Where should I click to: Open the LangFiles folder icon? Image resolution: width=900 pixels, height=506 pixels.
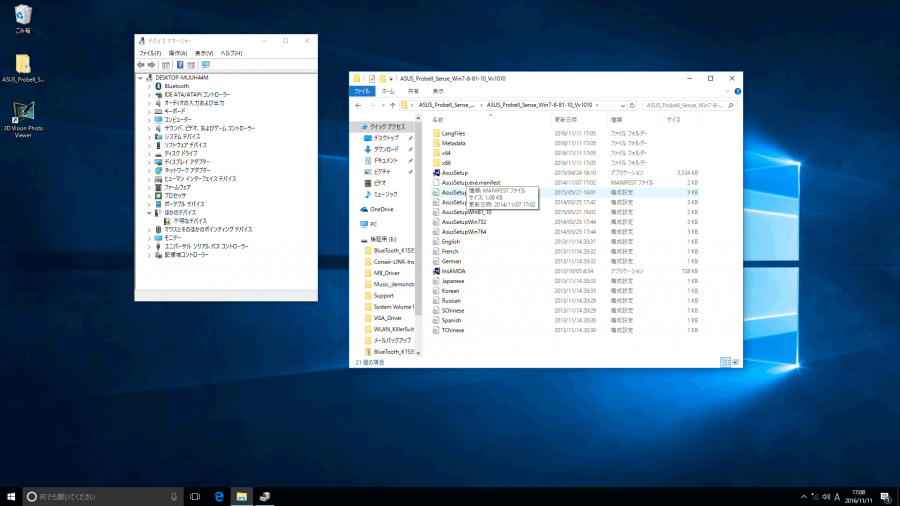coord(436,133)
